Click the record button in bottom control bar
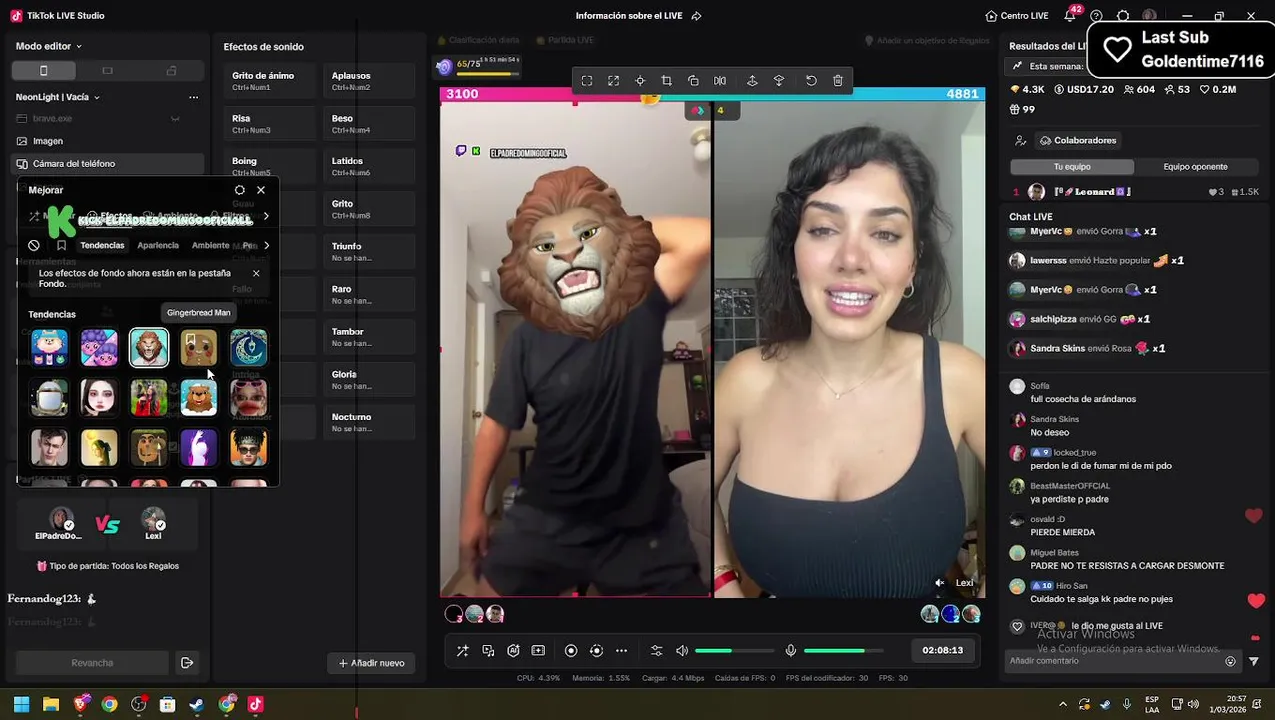The height and width of the screenshot is (720, 1275). pyautogui.click(x=571, y=651)
